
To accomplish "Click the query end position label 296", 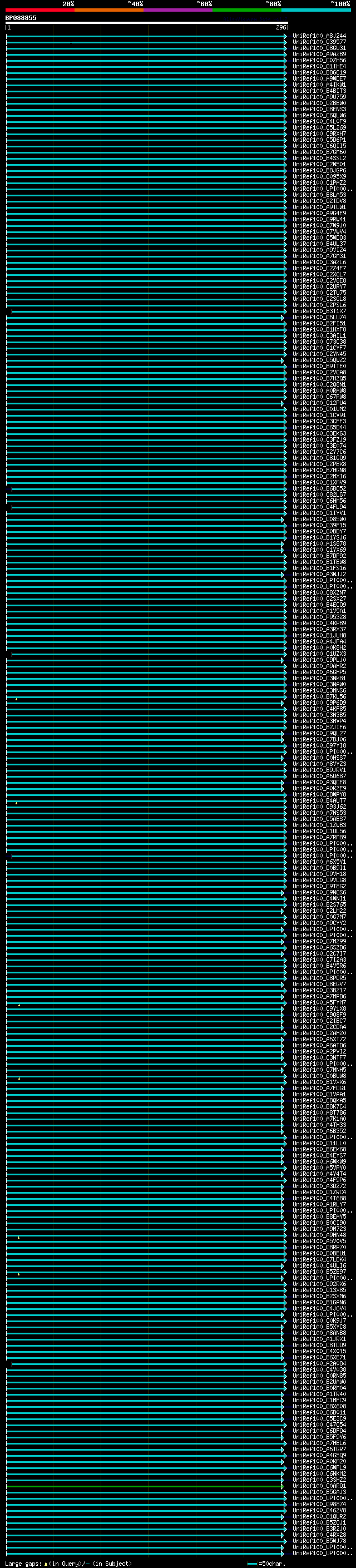I will 281,27.
